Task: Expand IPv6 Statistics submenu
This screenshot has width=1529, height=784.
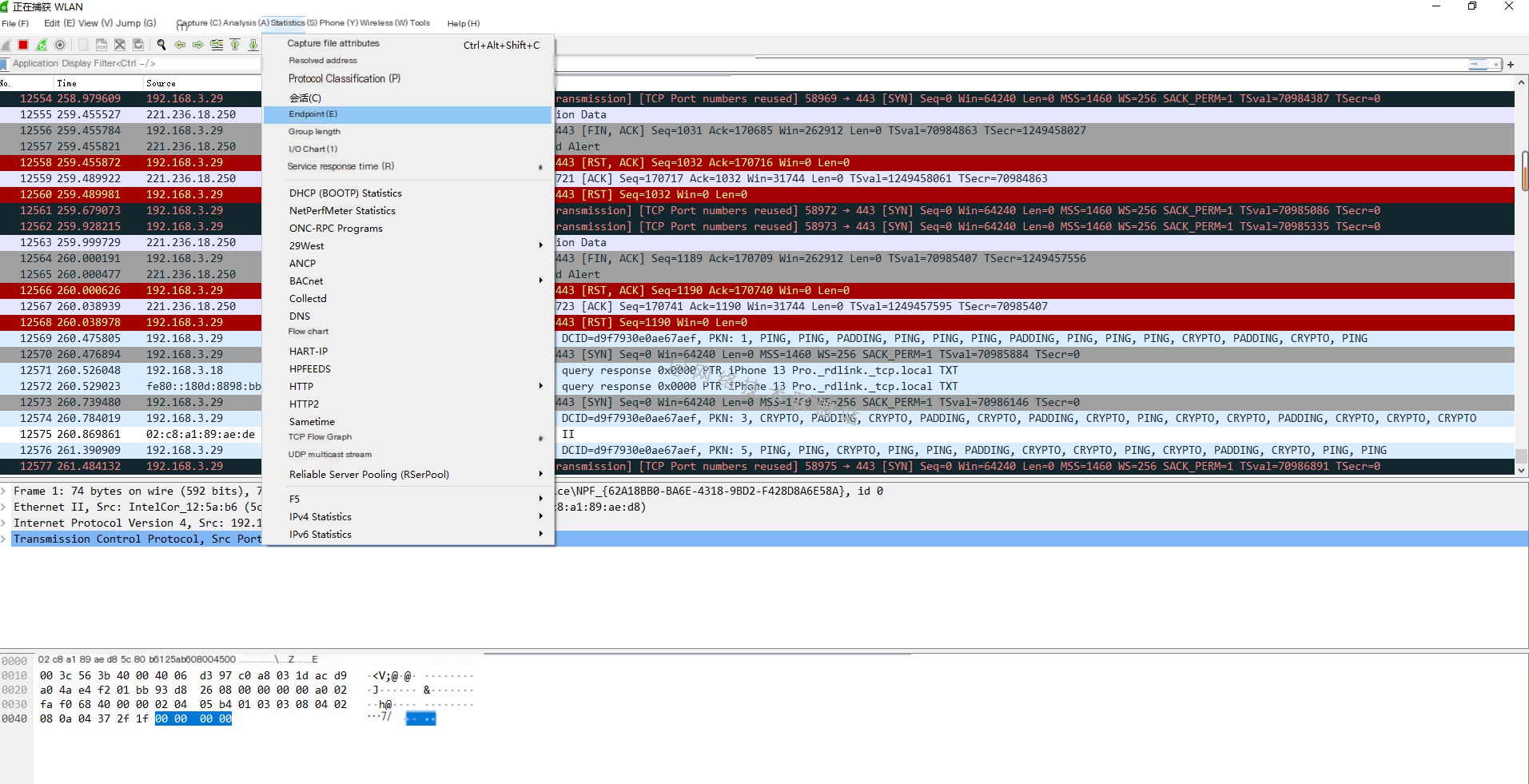Action: [408, 535]
